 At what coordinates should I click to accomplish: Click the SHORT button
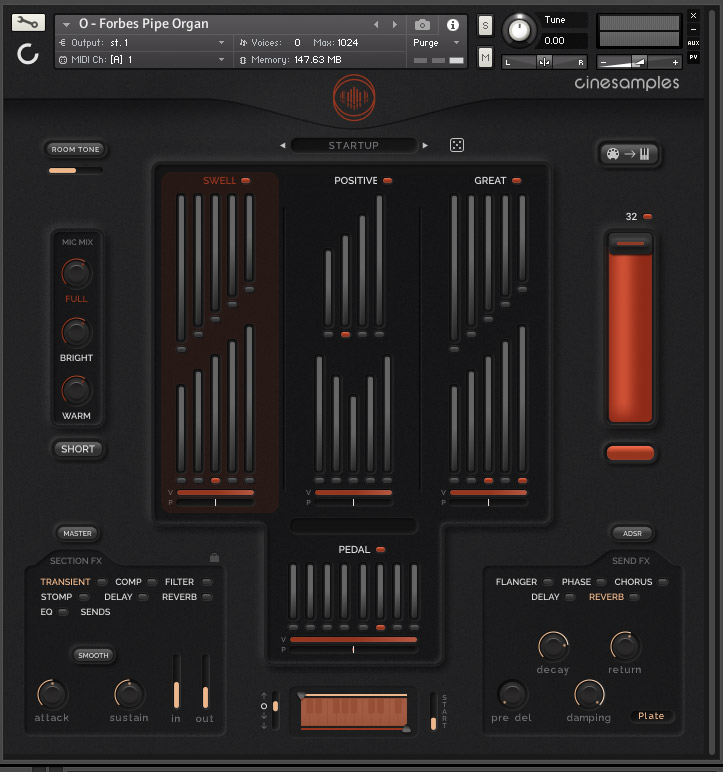(x=78, y=449)
